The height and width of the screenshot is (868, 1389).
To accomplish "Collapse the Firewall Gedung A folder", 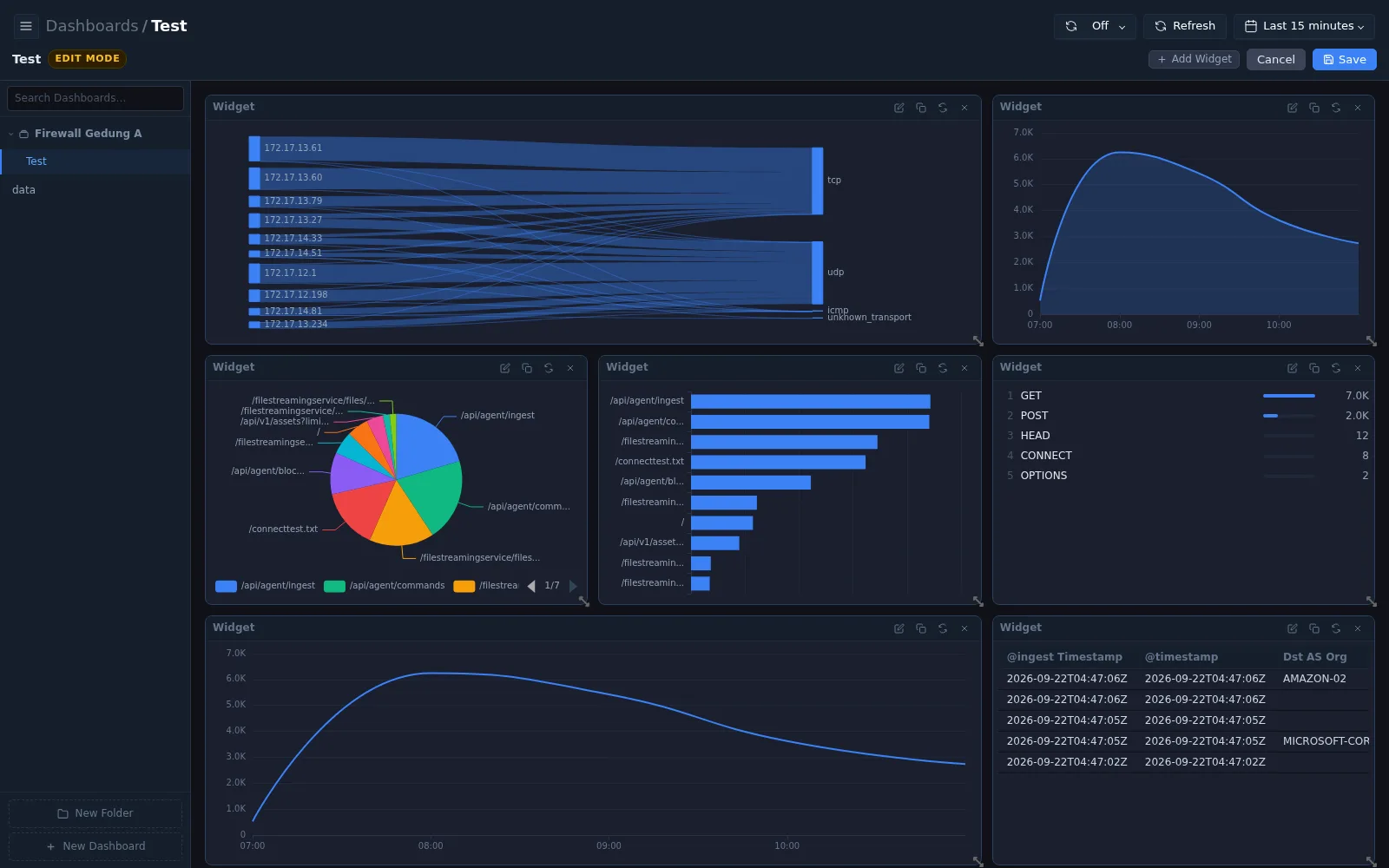I will pos(10,134).
